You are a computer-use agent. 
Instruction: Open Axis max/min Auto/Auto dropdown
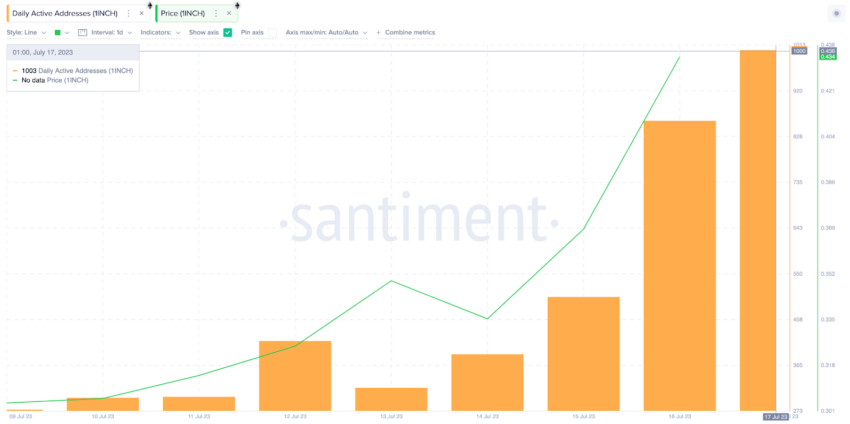point(326,33)
